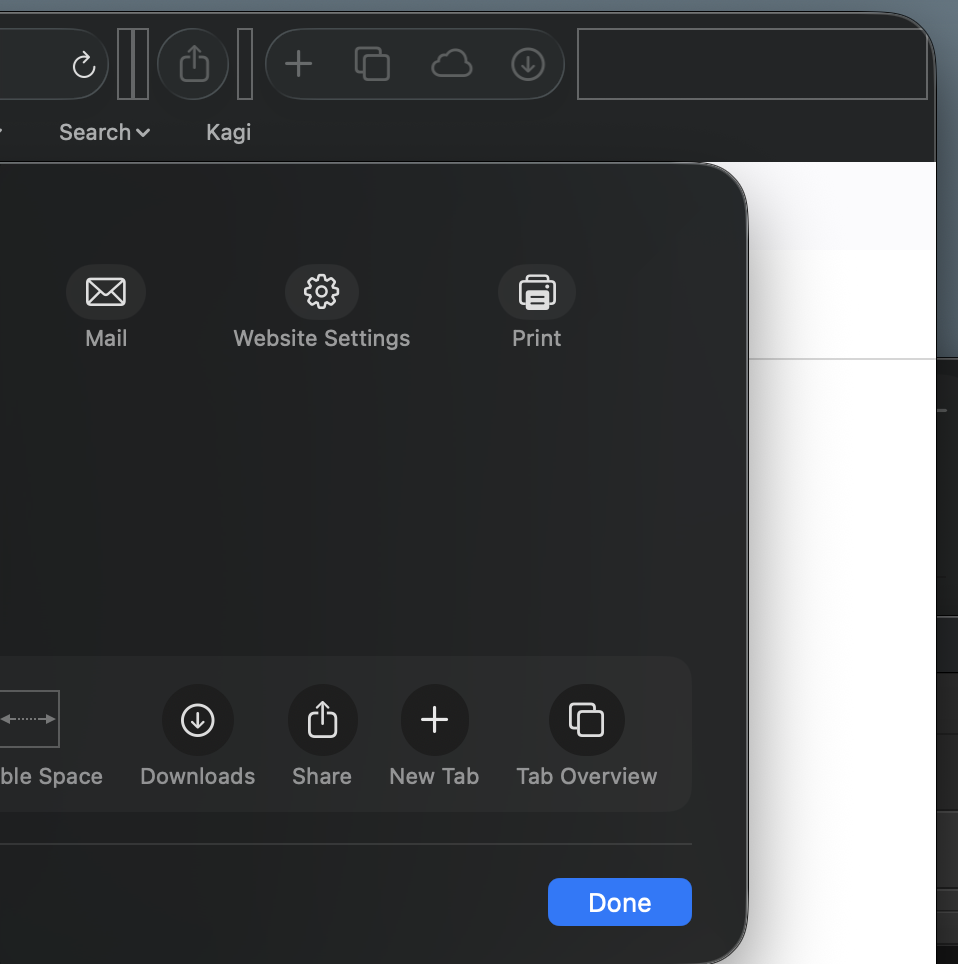Screen dimensions: 958x964
Task: Open Tab Overview icon in Safari toolbar
Action: coord(373,64)
